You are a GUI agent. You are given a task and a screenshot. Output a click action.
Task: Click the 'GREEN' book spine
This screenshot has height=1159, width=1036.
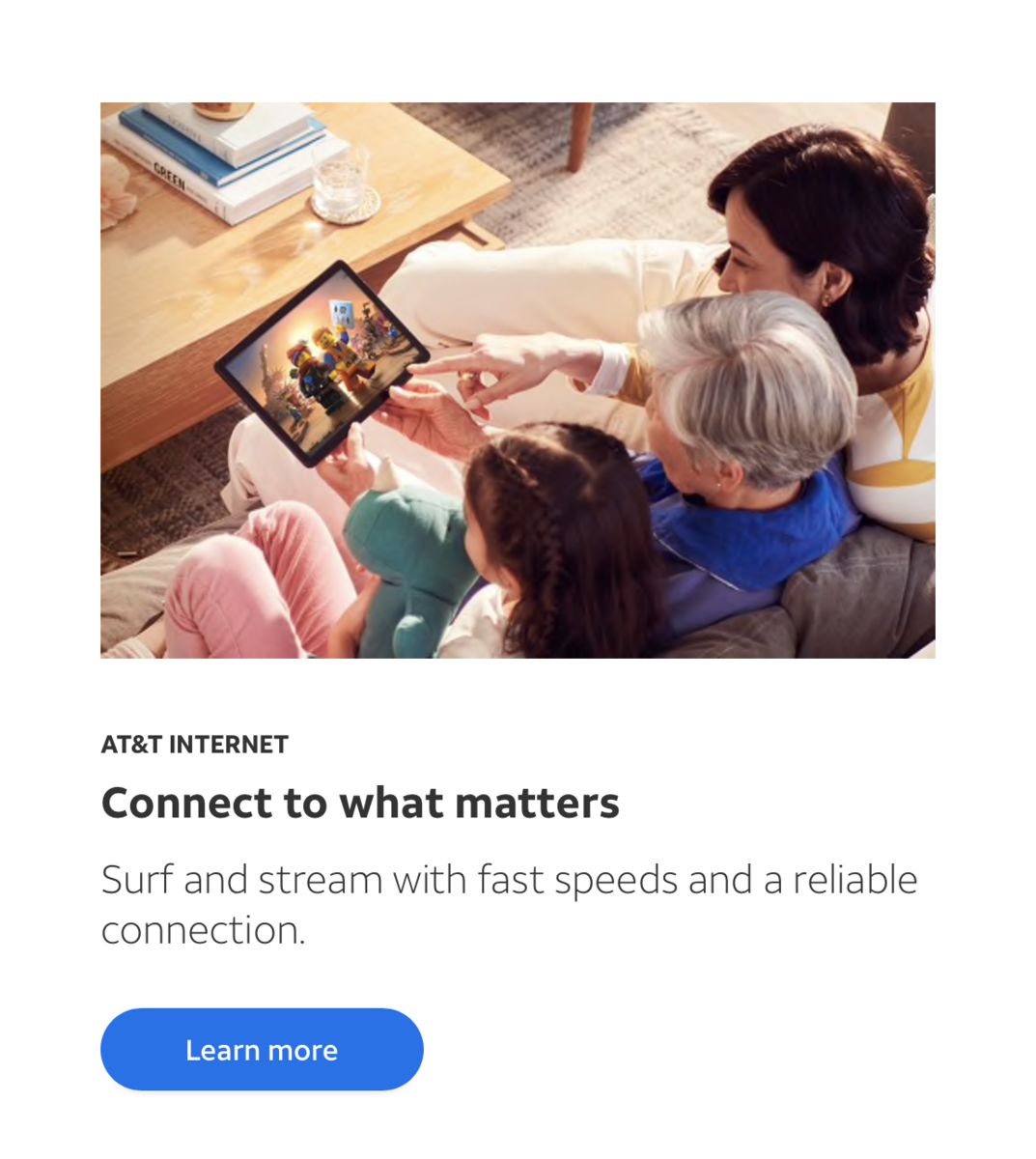tap(170, 179)
